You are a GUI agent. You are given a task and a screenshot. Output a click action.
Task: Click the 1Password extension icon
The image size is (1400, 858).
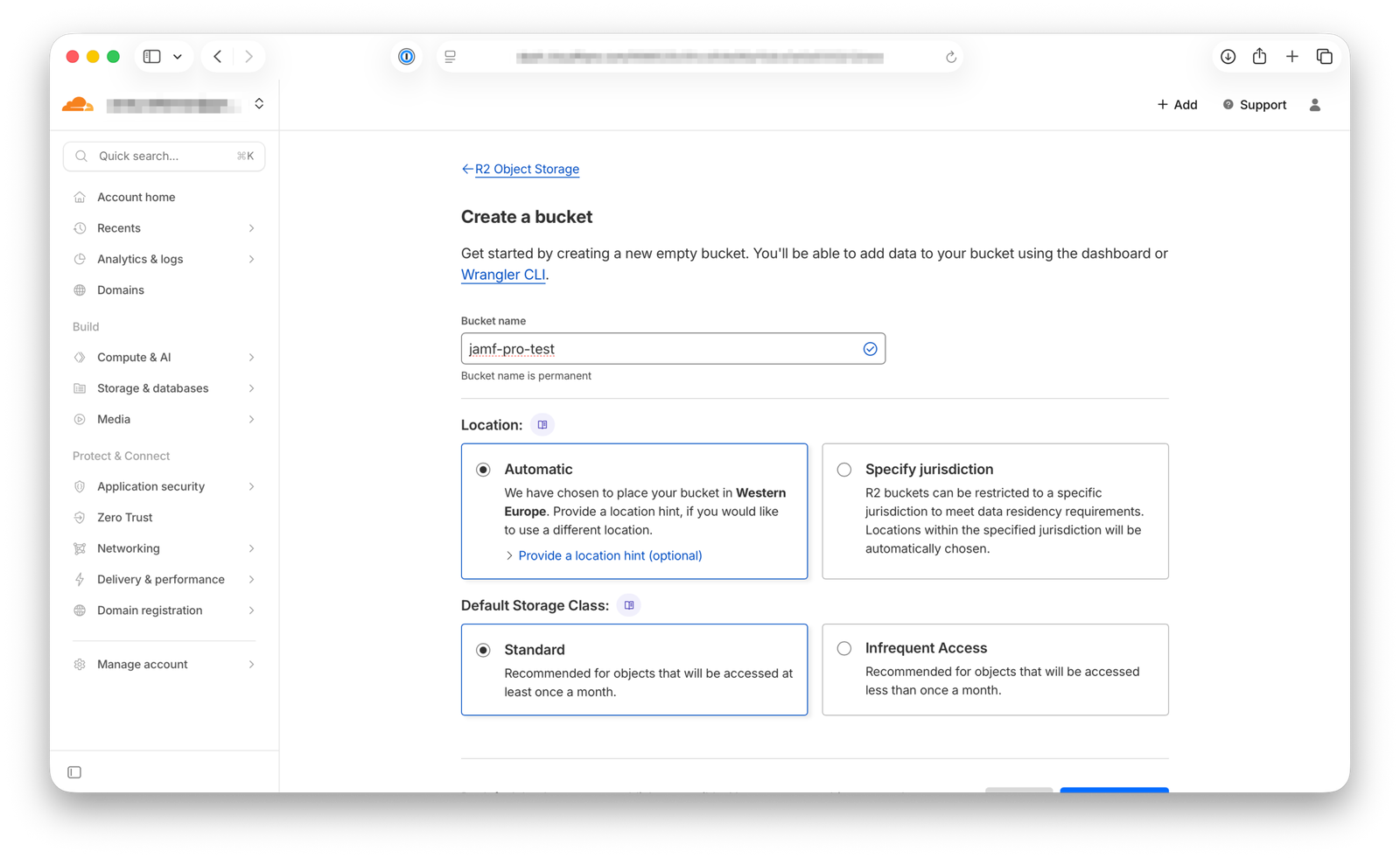point(407,57)
